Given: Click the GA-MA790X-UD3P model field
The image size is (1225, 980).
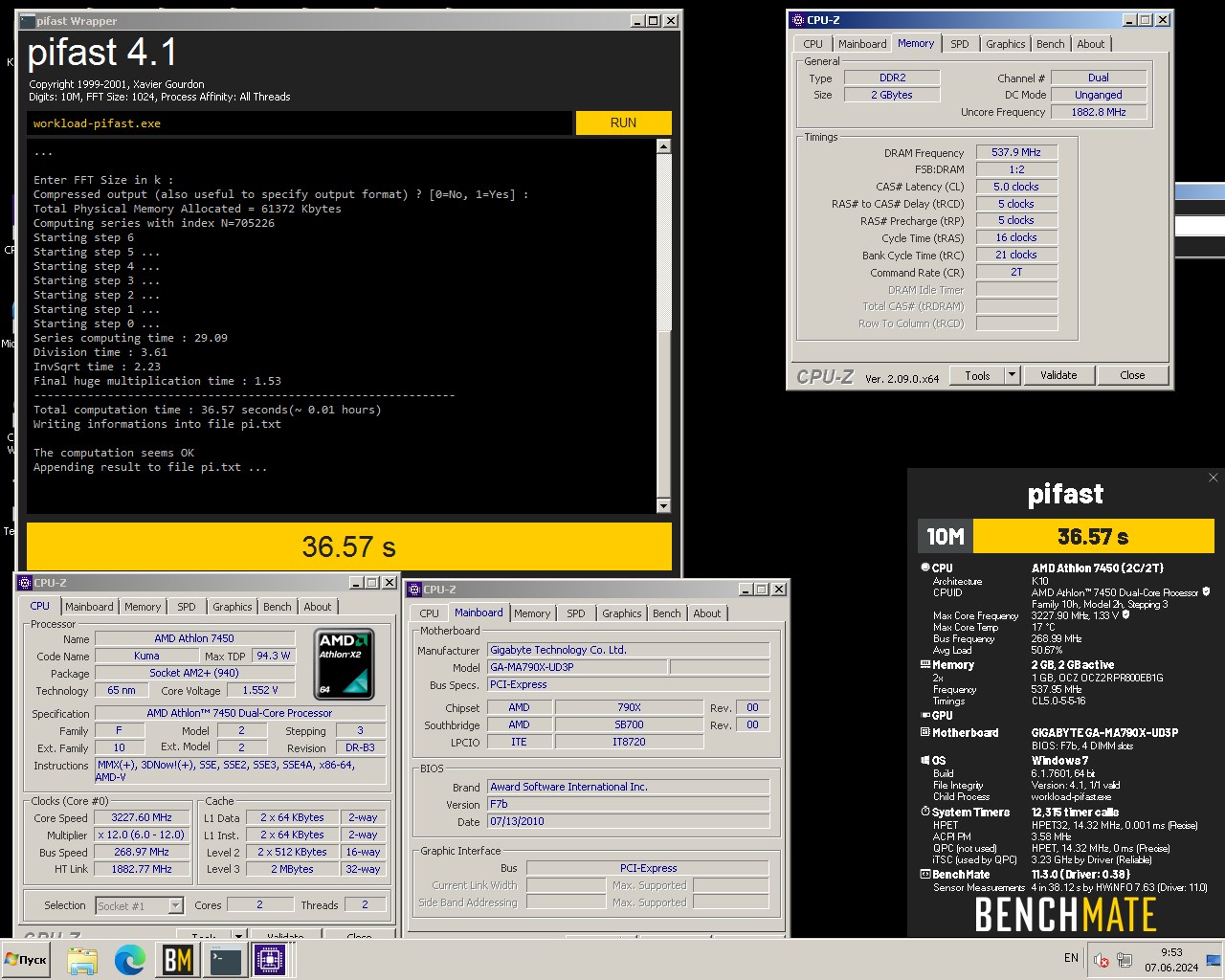Looking at the screenshot, I should tap(577, 667).
